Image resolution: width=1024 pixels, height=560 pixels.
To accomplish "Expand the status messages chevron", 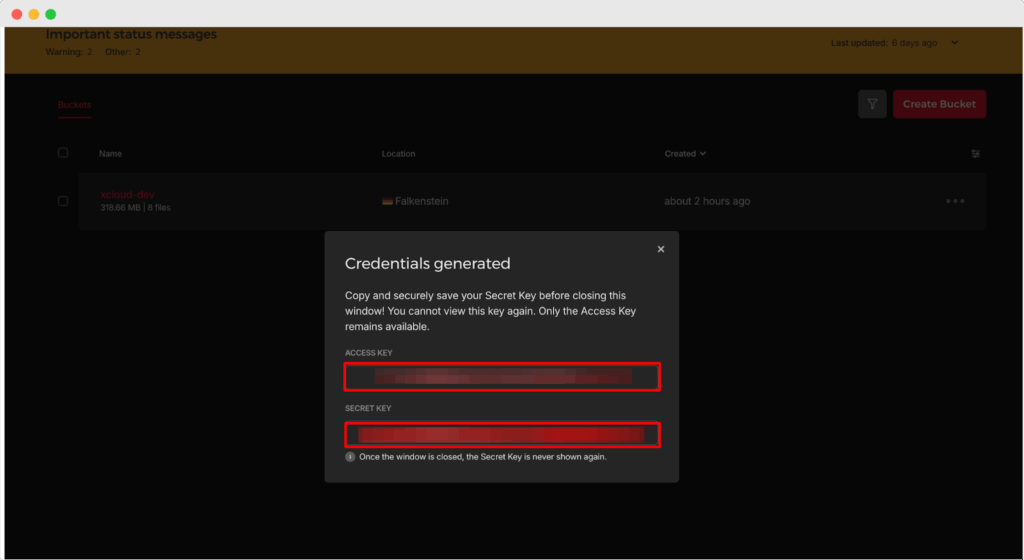I will coord(955,43).
